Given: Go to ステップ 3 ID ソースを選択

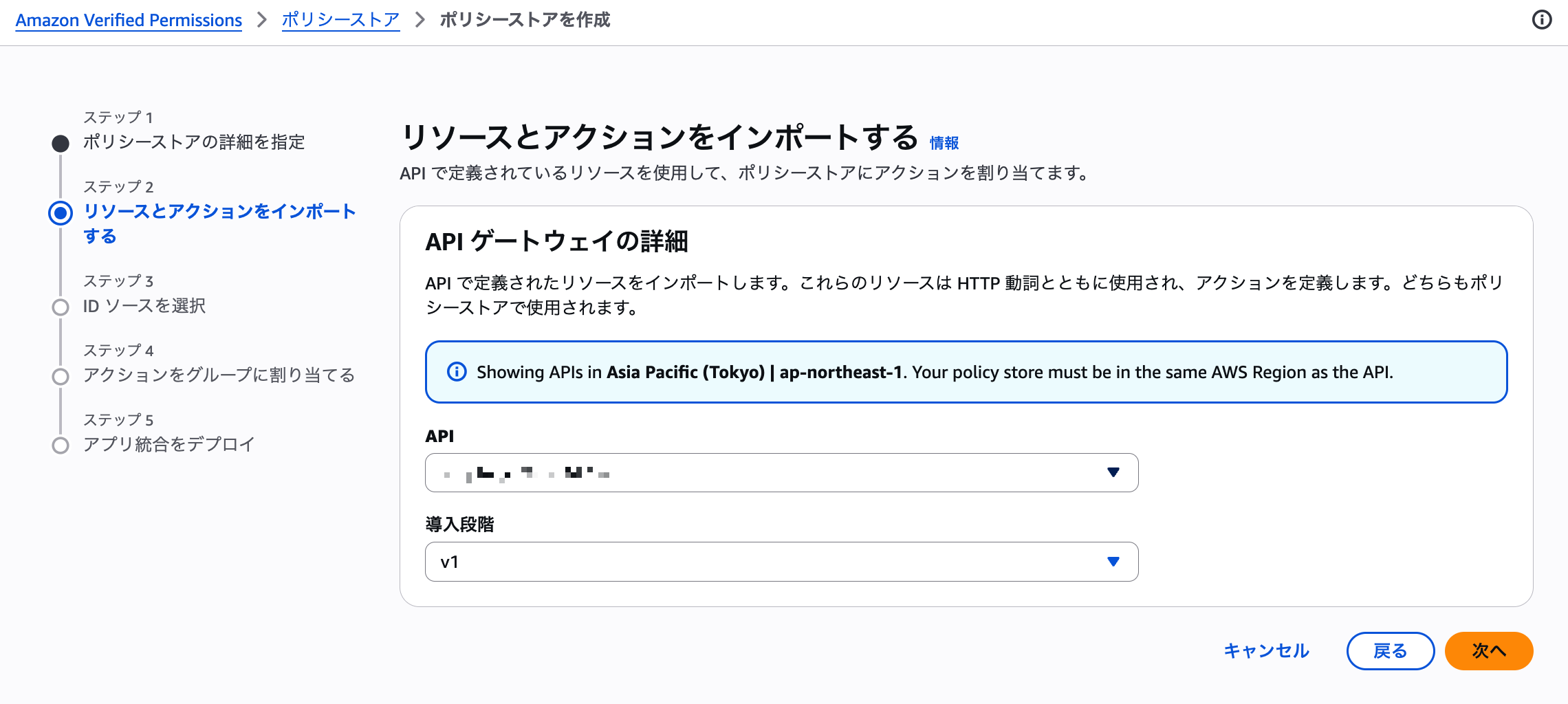Looking at the screenshot, I should click(x=144, y=307).
